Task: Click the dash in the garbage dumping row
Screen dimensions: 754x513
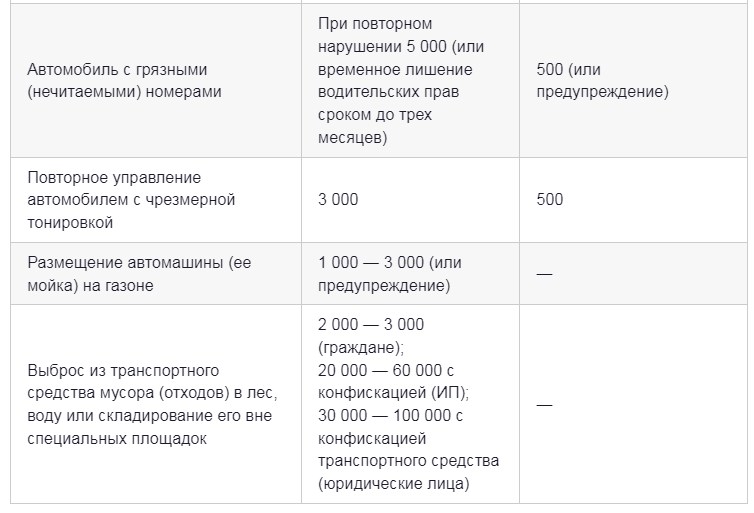Action: click(545, 404)
